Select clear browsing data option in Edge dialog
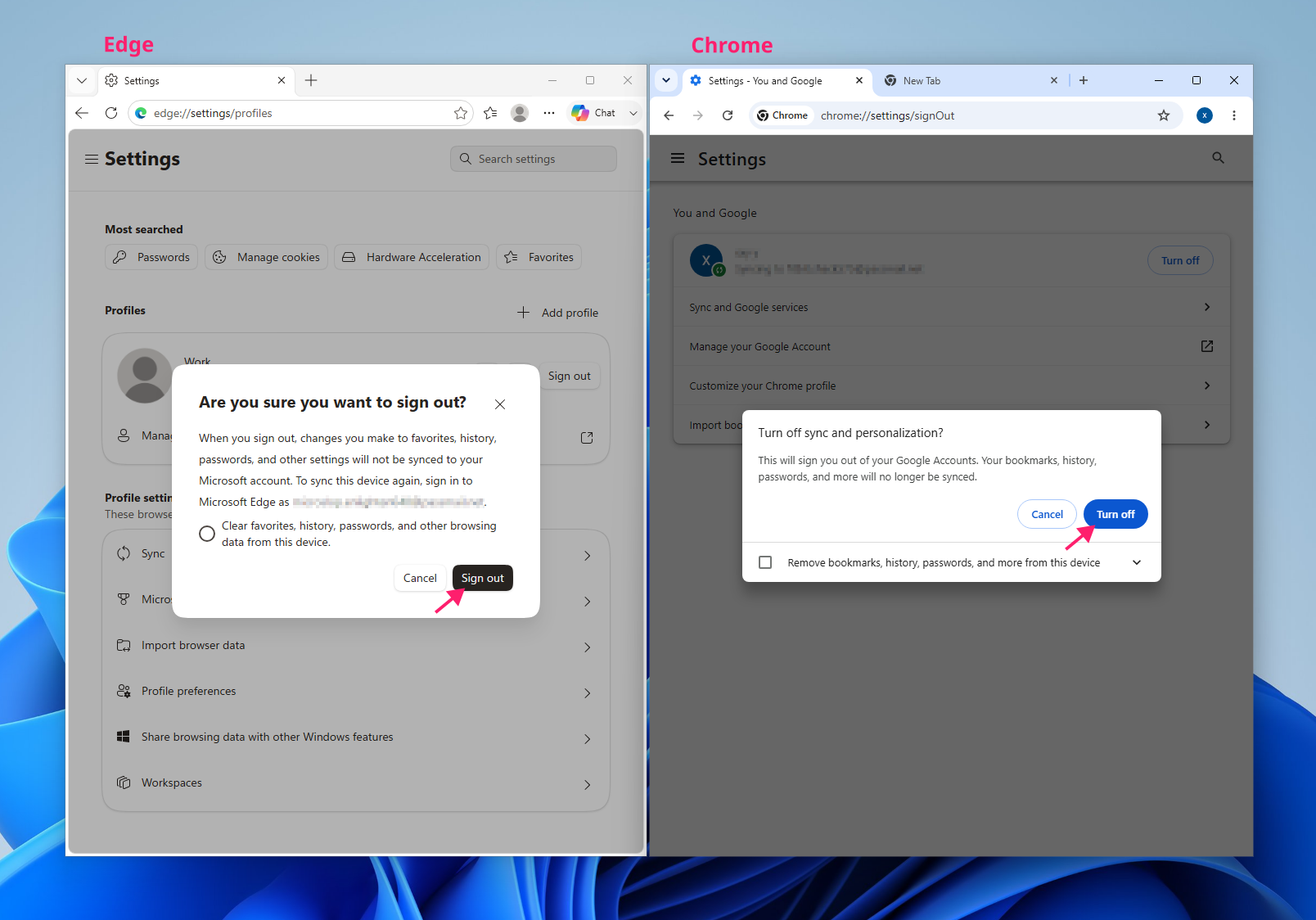The width and height of the screenshot is (1316, 920). tap(207, 534)
